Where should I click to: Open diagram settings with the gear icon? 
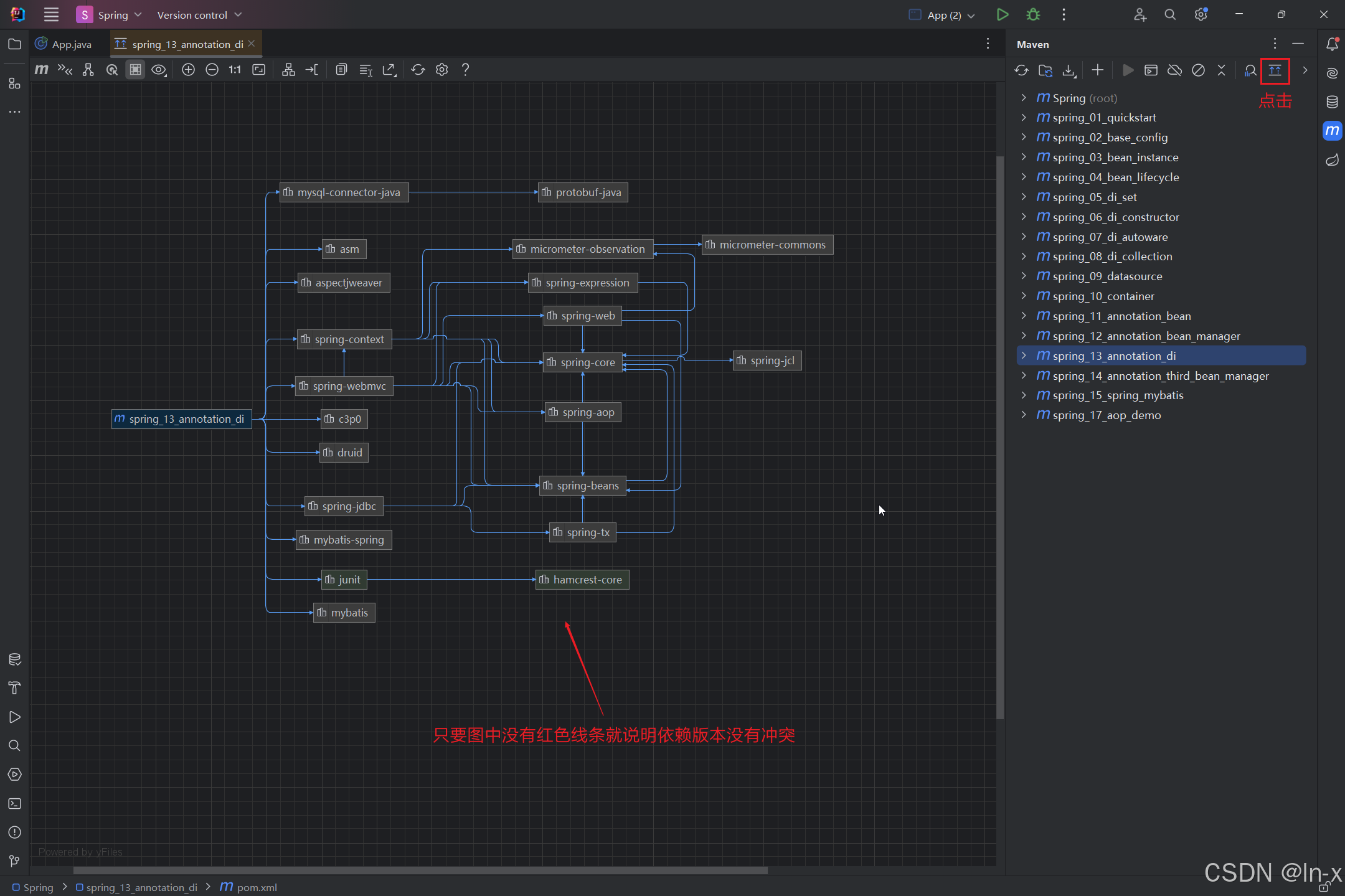point(442,70)
